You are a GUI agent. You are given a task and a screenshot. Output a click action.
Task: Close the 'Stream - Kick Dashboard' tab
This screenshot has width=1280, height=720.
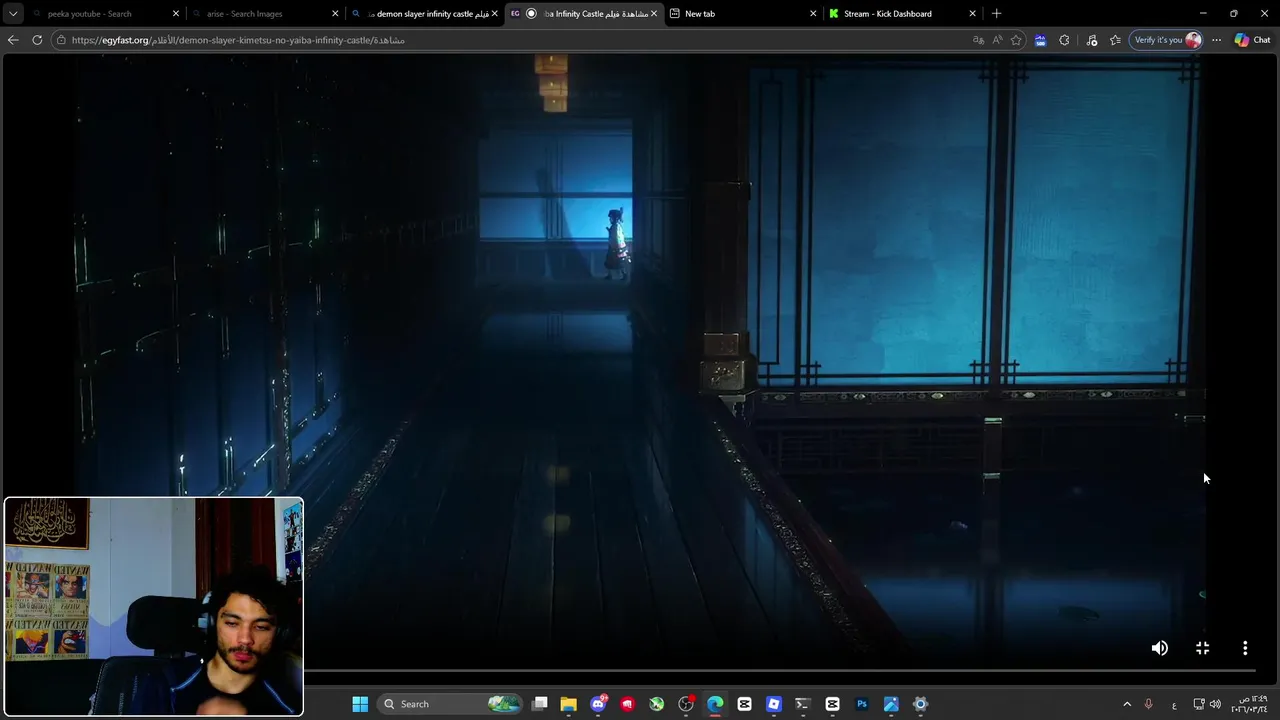972,14
